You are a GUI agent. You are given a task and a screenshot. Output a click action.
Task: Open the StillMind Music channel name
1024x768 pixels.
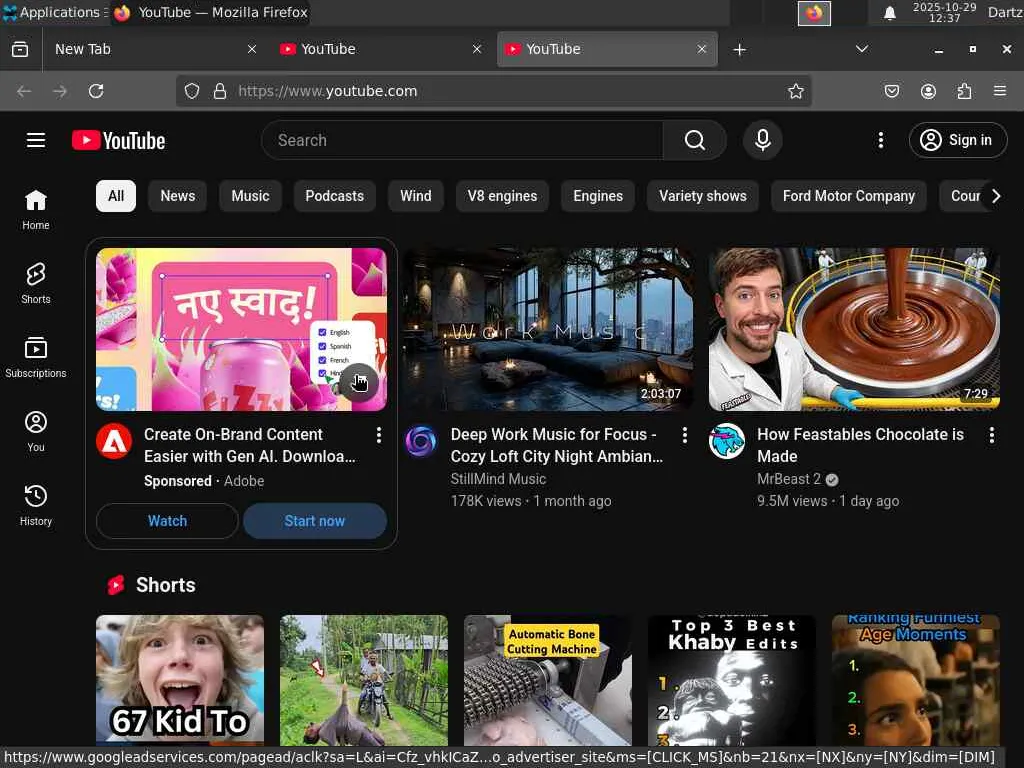(x=498, y=479)
